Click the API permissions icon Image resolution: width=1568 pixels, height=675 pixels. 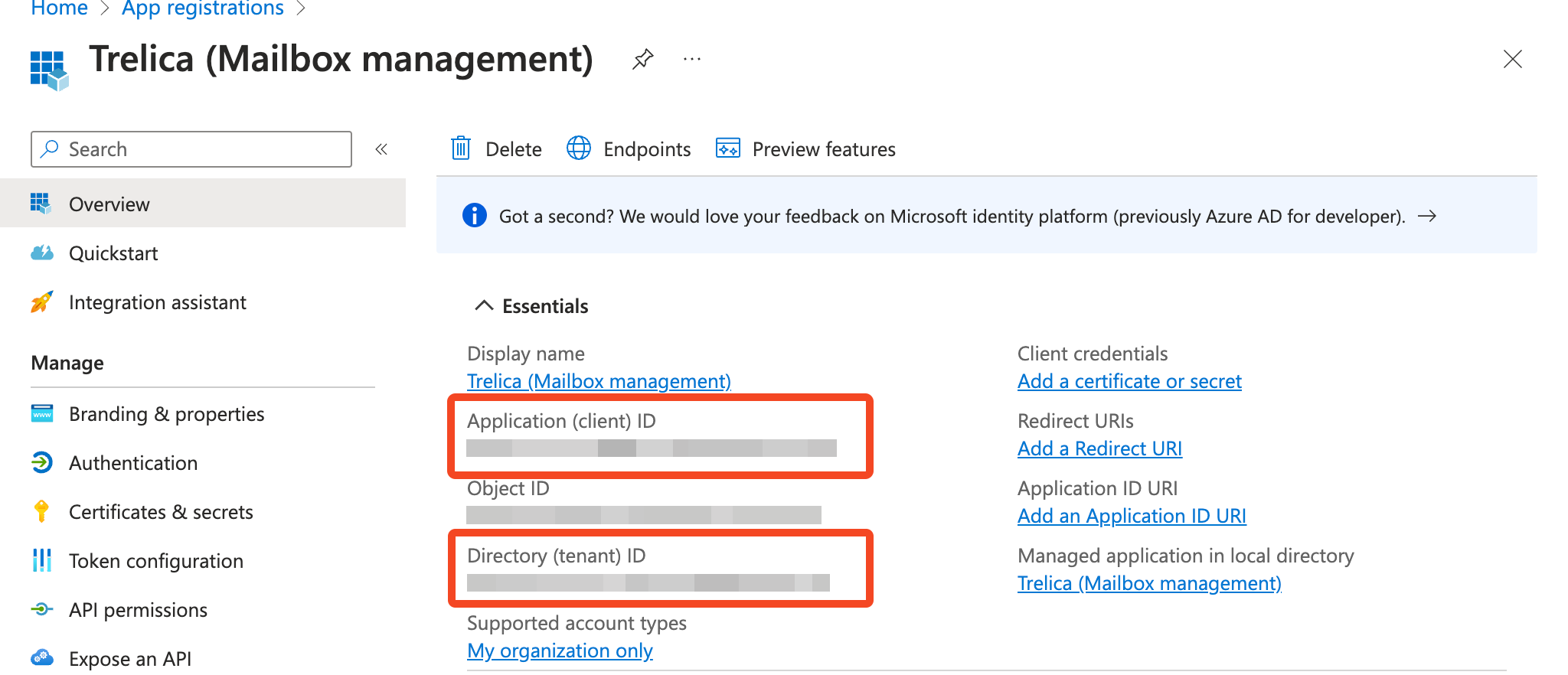tap(42, 609)
